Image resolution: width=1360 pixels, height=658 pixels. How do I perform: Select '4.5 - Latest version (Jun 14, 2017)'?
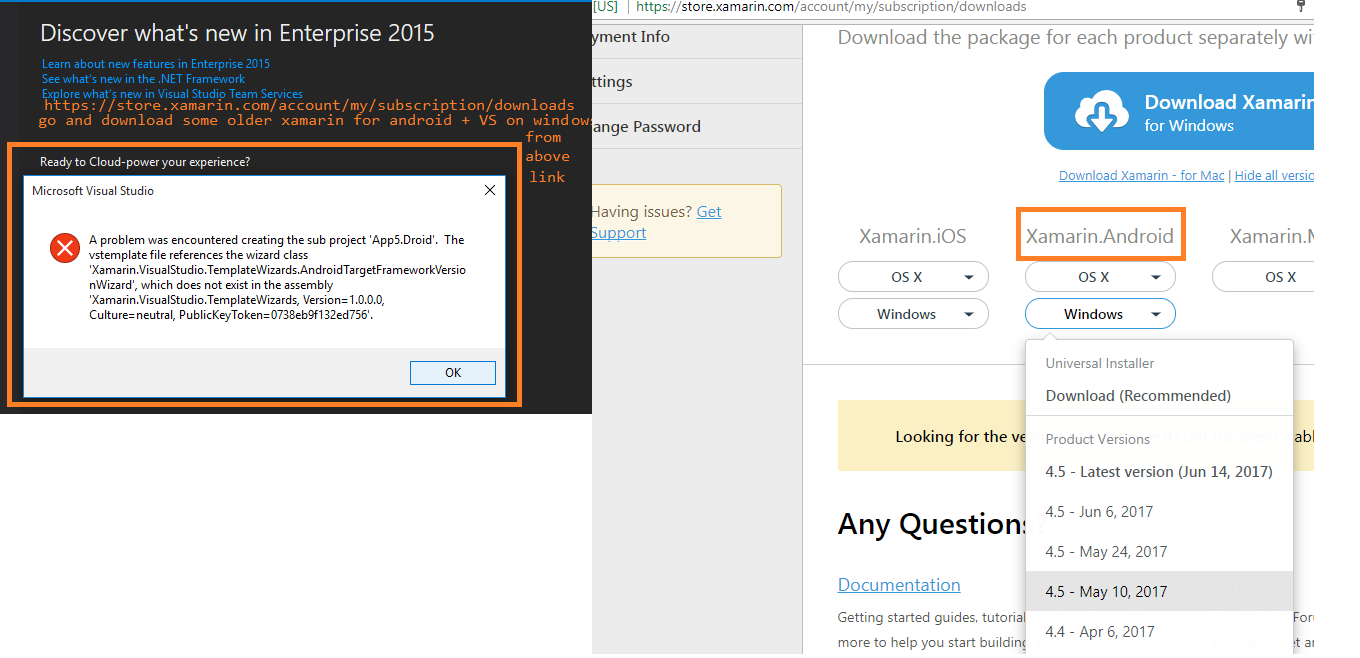(x=1159, y=472)
